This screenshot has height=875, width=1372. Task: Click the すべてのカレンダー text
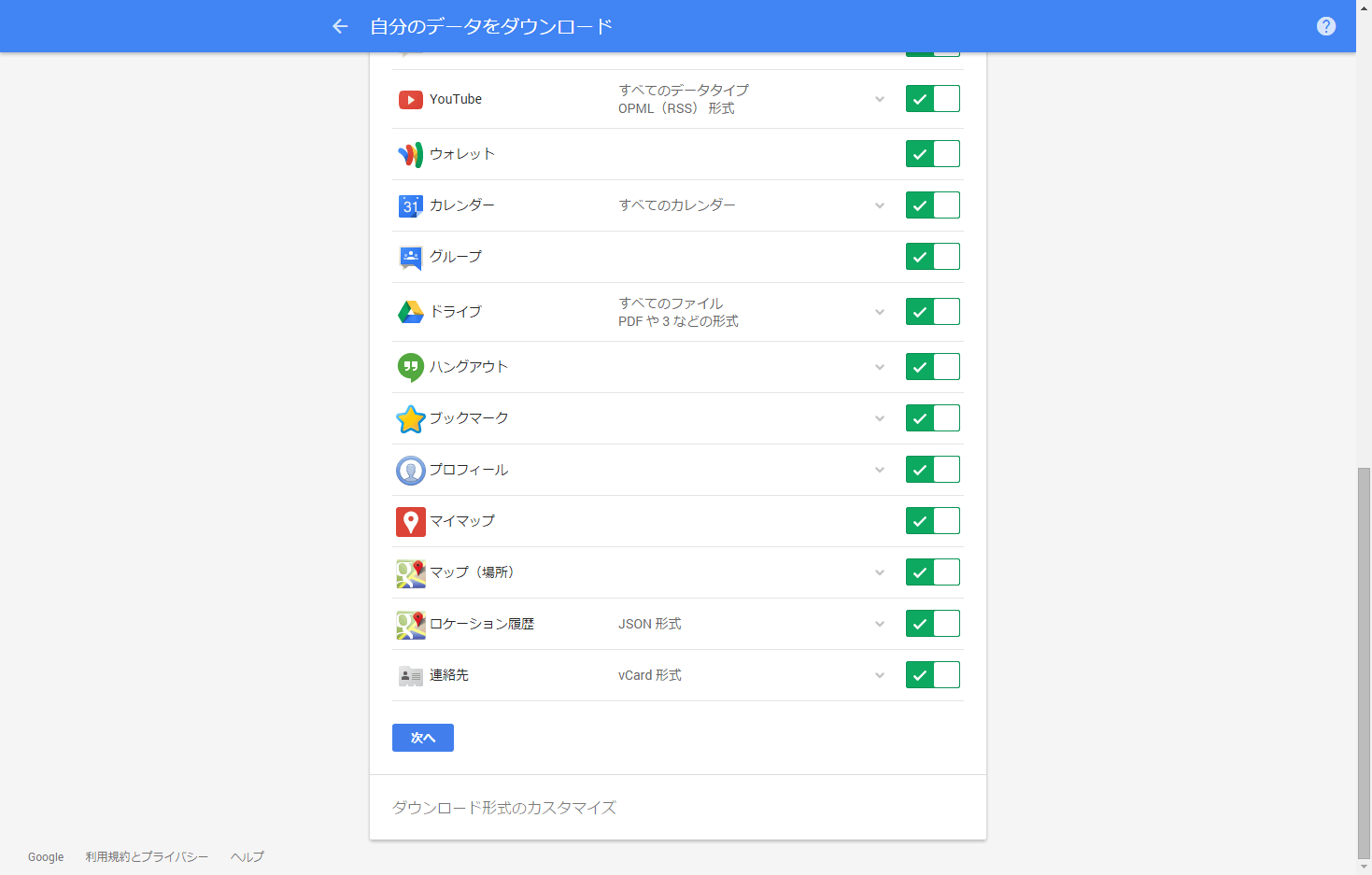pyautogui.click(x=677, y=205)
